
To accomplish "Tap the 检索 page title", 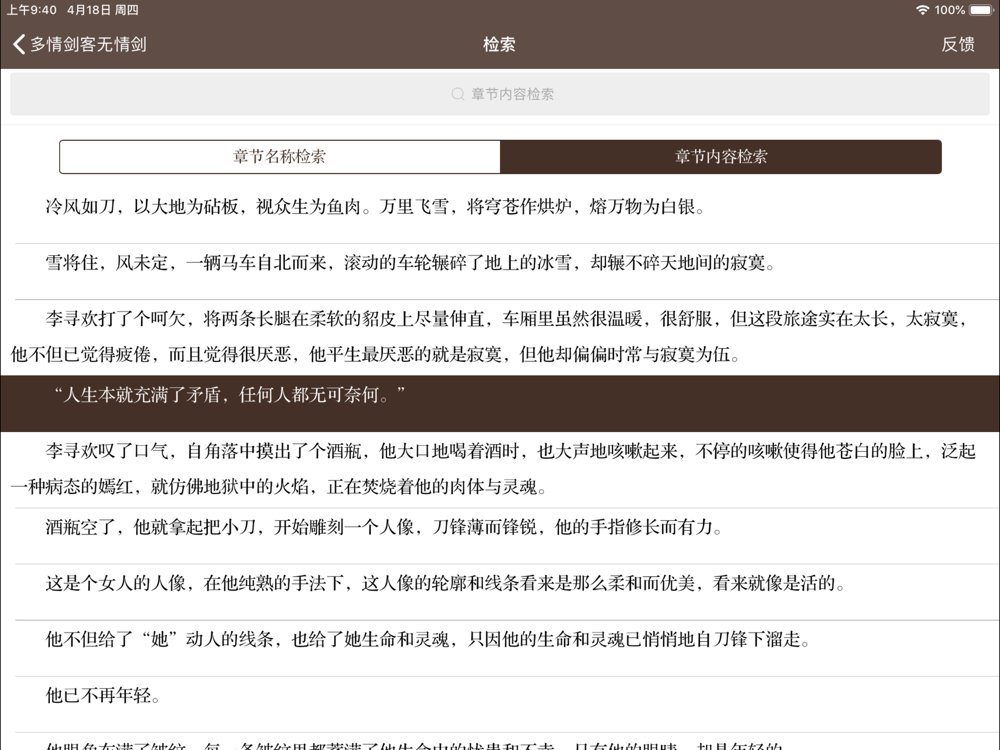I will point(499,44).
